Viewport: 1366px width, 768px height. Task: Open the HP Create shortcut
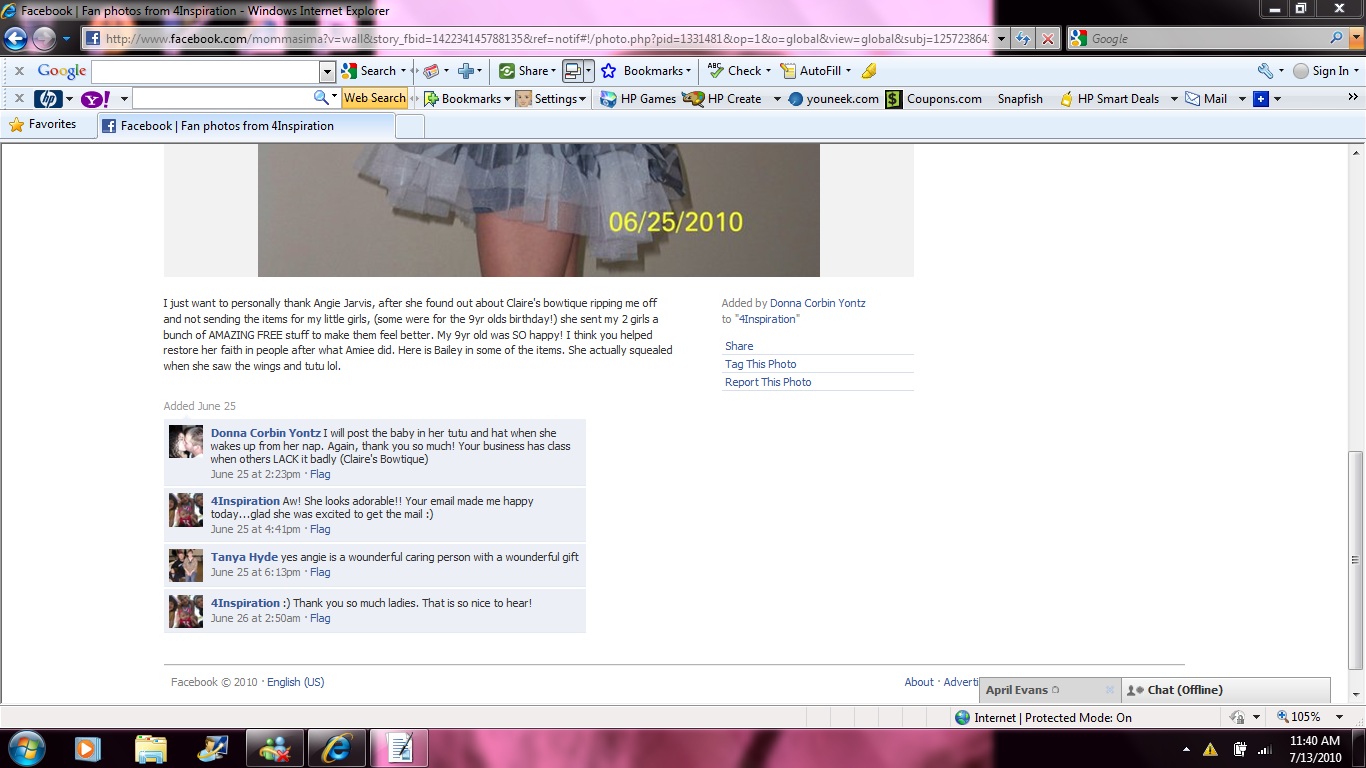pos(722,99)
